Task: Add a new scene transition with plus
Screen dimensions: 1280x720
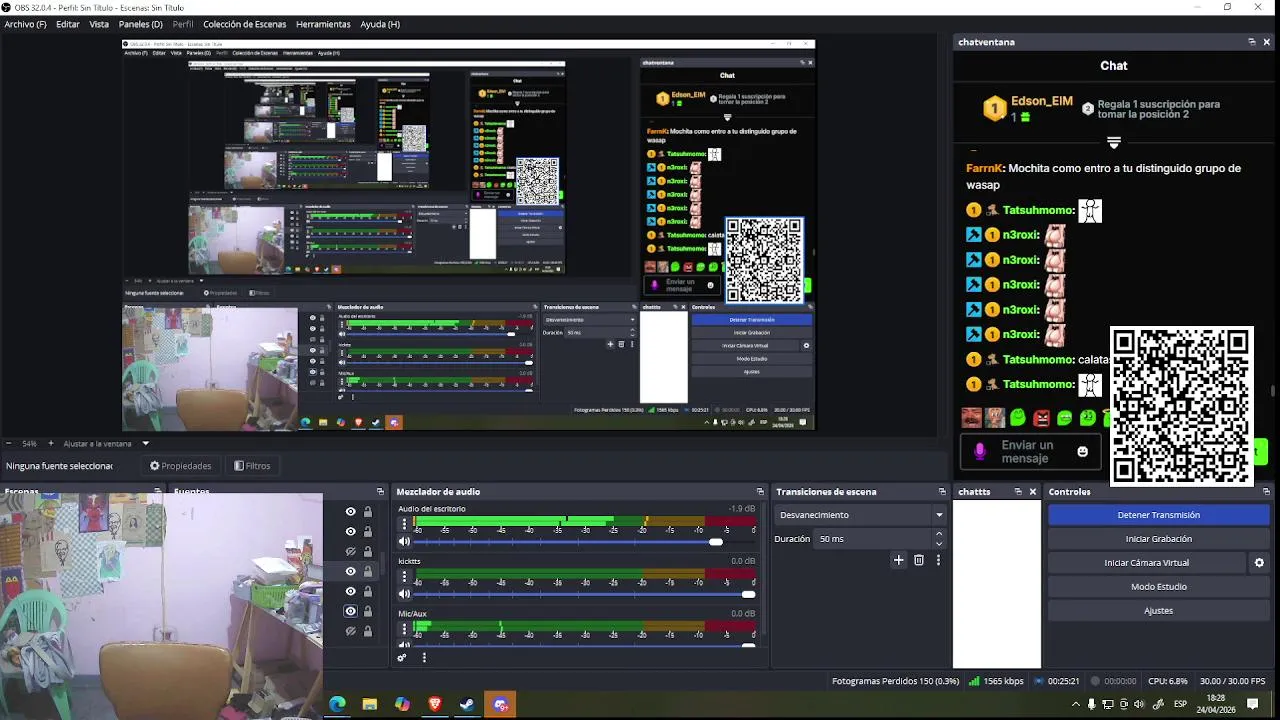Action: (898, 560)
